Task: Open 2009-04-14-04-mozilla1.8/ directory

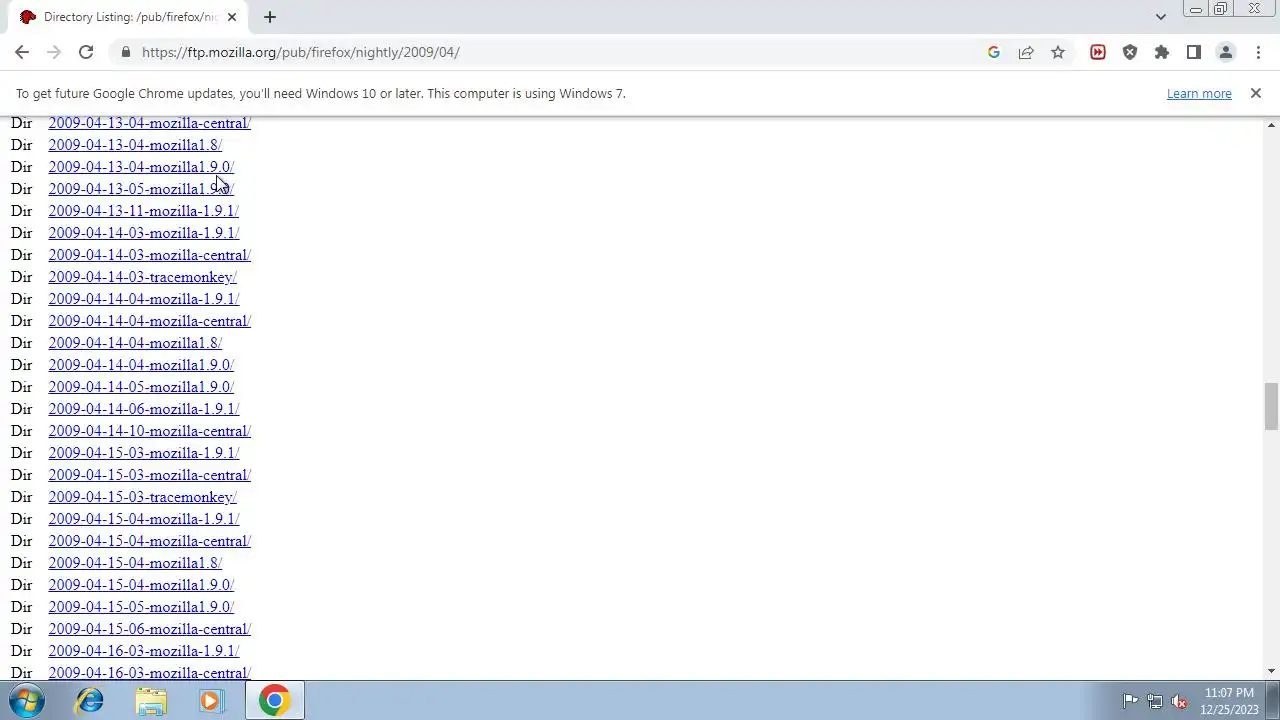Action: 135,343
